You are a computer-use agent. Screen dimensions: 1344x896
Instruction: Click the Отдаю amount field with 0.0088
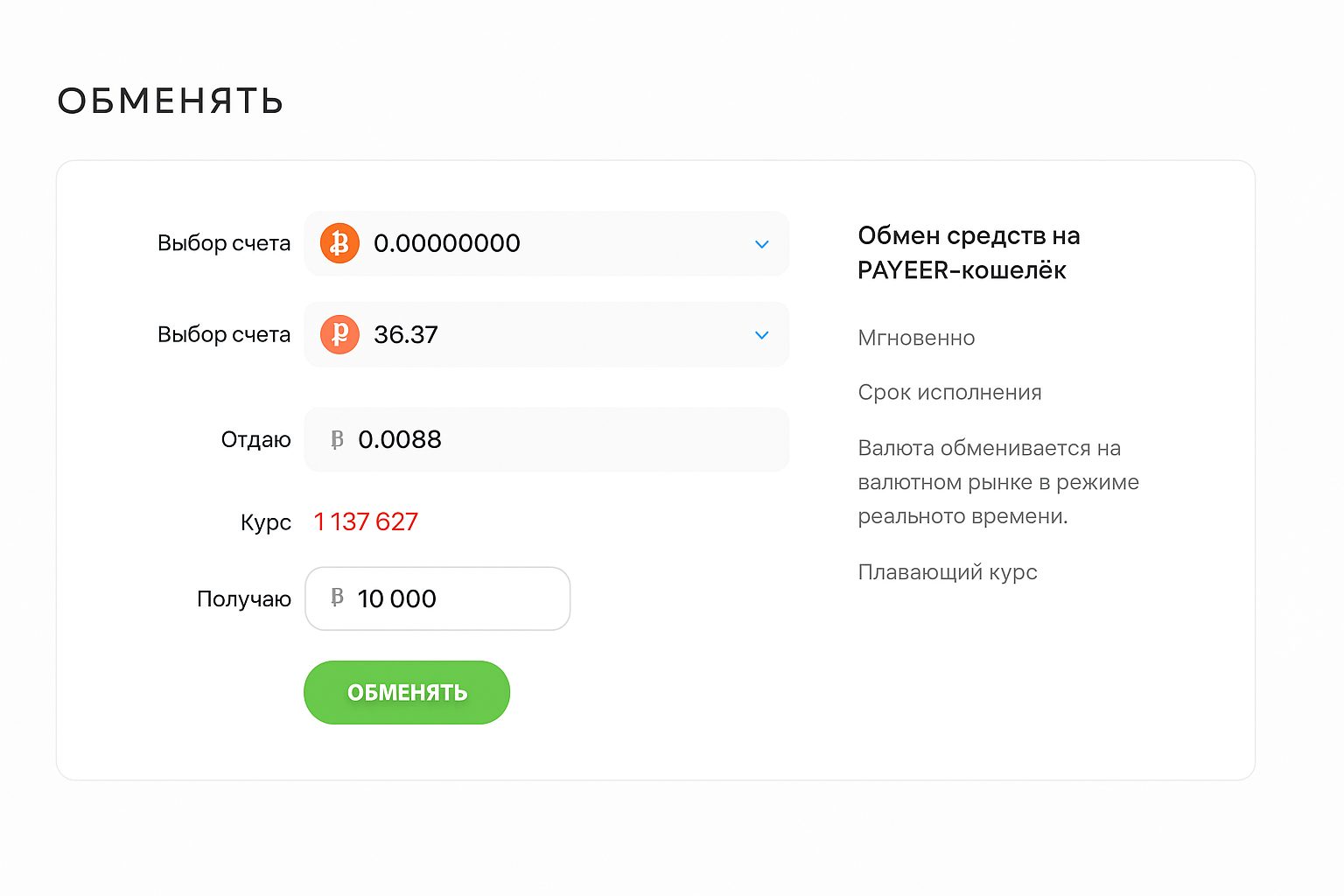point(560,439)
